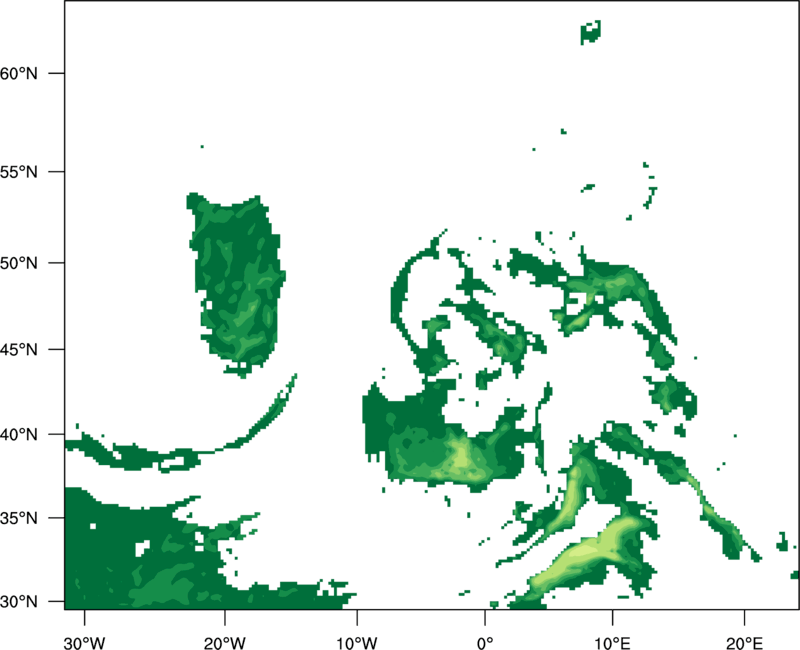Click the 30°N latitude label

click(19, 602)
